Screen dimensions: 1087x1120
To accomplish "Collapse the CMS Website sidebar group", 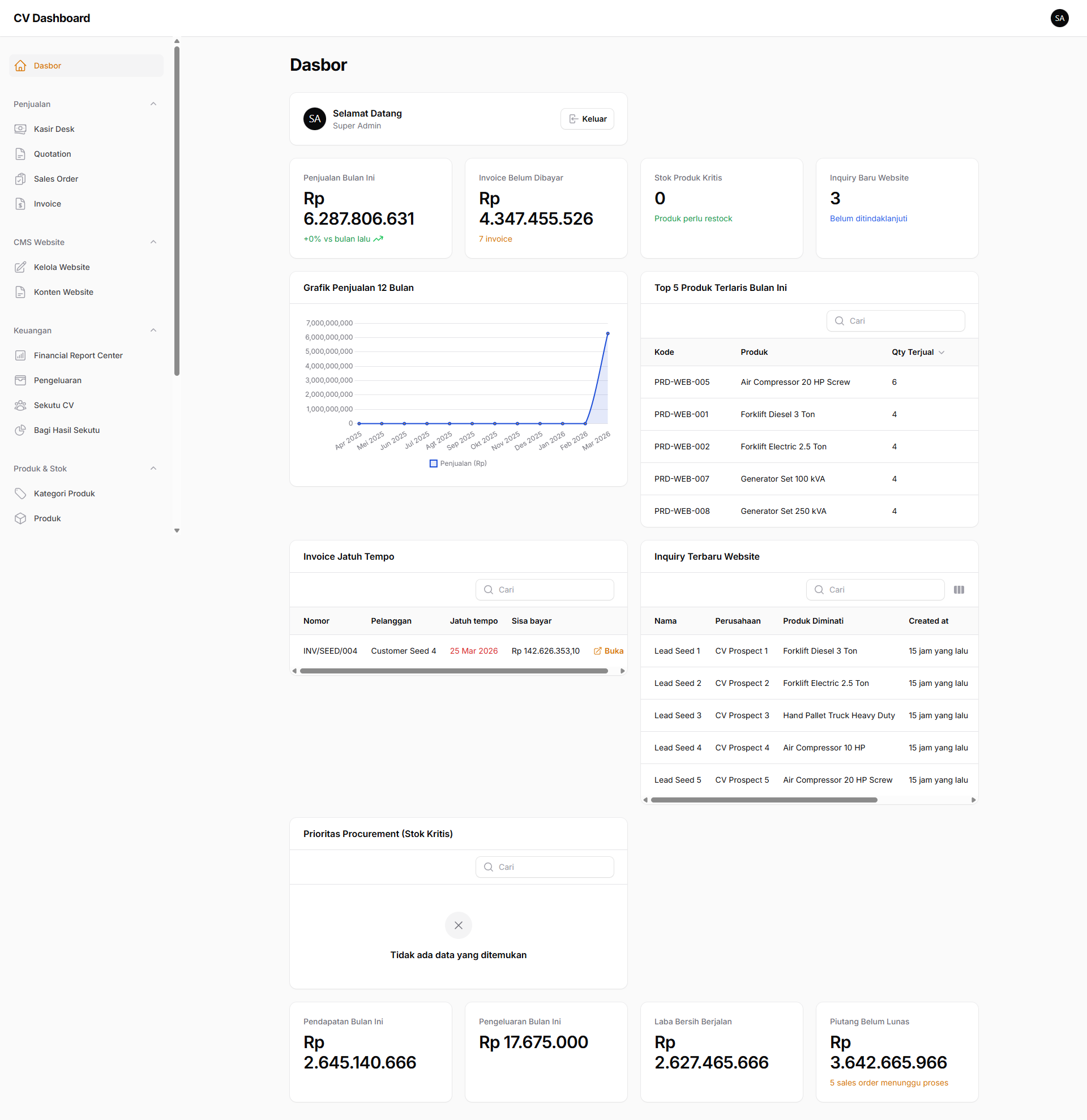I will (x=153, y=242).
